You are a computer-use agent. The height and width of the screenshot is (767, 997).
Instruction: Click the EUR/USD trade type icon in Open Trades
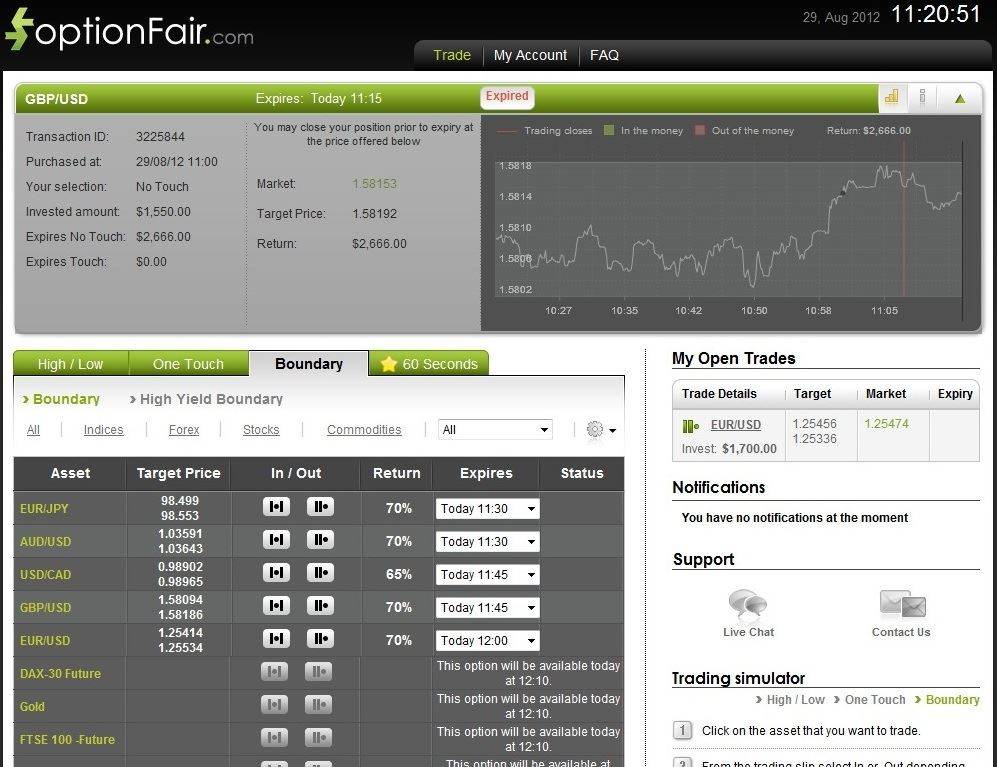click(x=689, y=425)
